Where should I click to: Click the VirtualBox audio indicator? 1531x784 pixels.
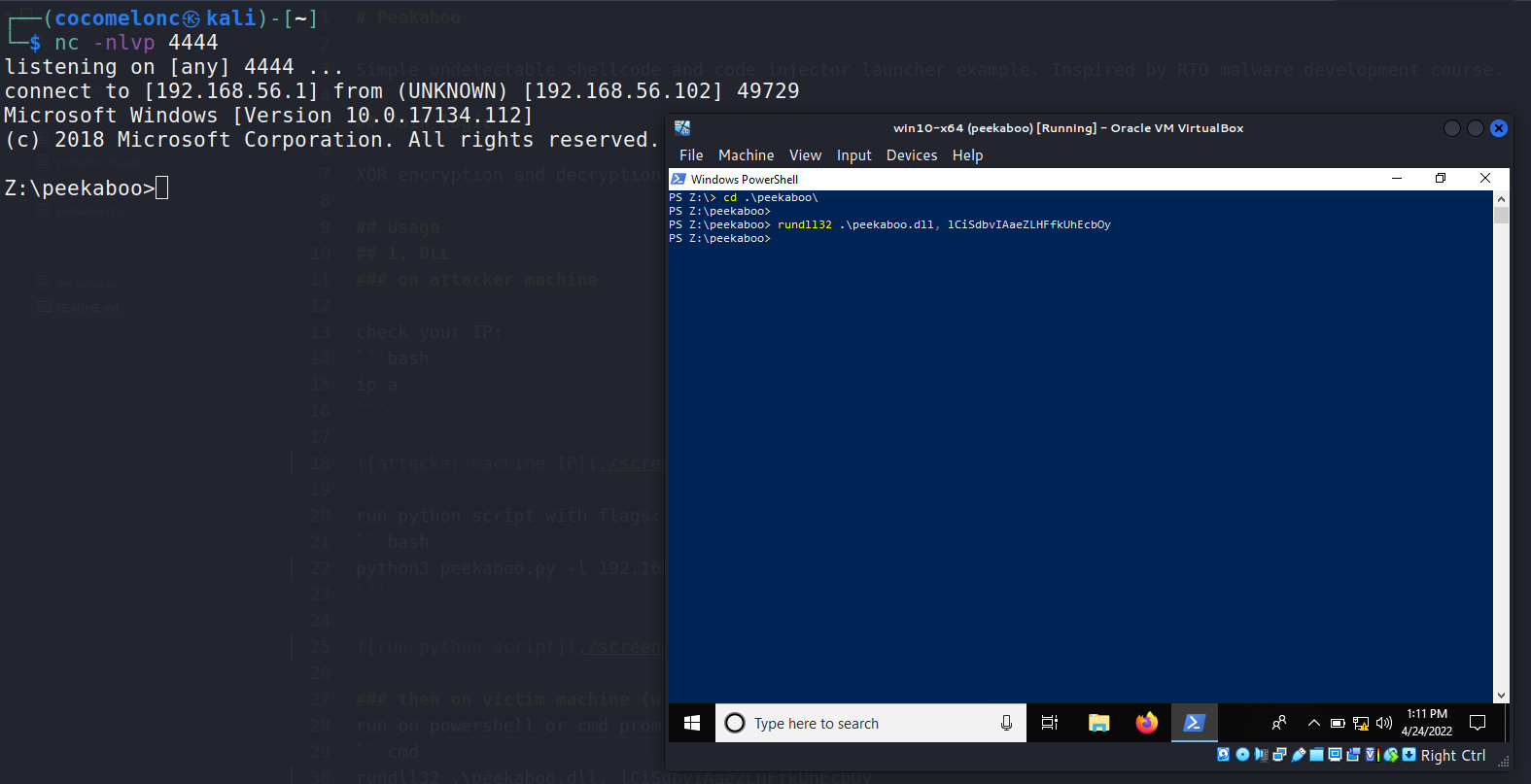click(1261, 755)
